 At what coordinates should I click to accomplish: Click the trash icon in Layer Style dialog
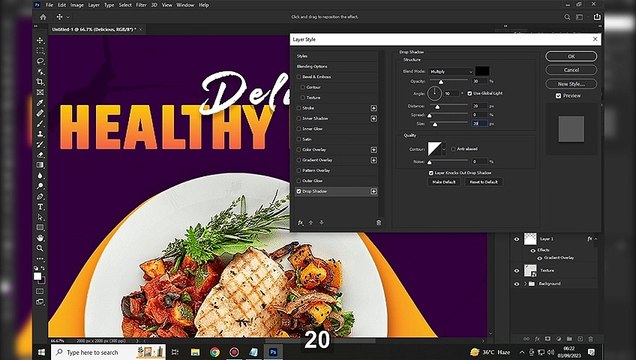pyautogui.click(x=379, y=223)
